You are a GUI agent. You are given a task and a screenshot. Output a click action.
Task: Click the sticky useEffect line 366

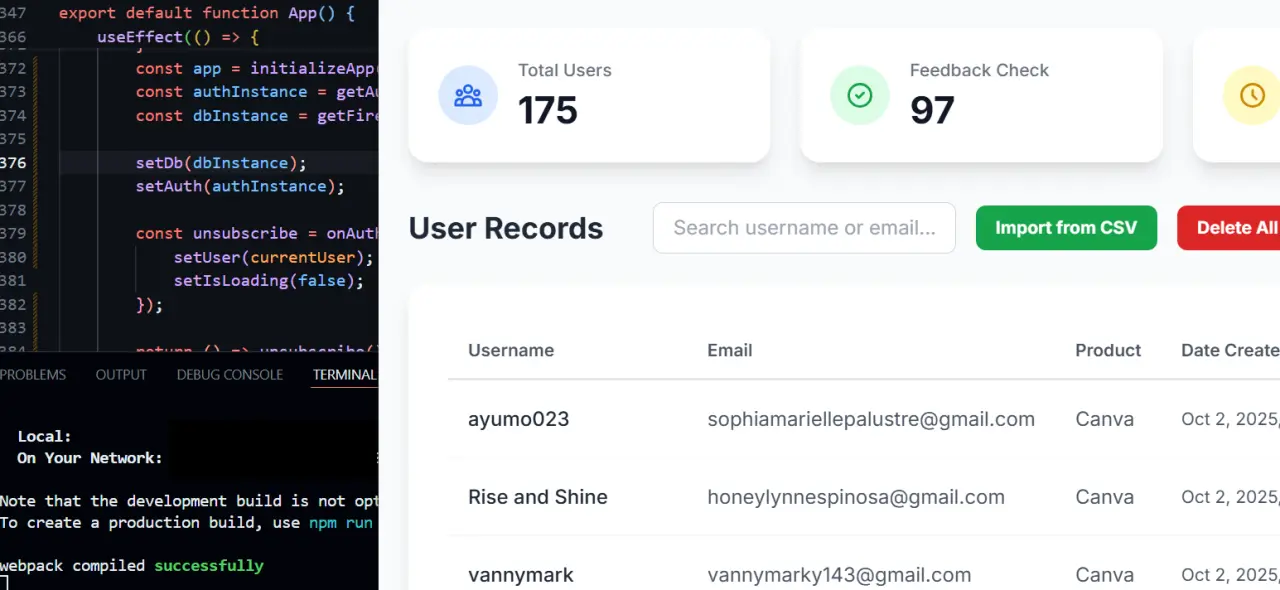[x=178, y=37]
